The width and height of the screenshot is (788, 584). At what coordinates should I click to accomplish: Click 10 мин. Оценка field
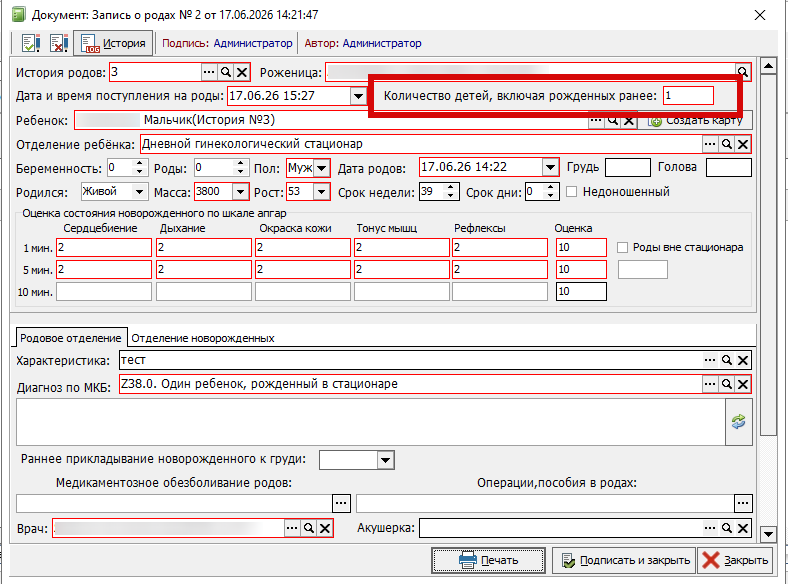click(x=581, y=291)
